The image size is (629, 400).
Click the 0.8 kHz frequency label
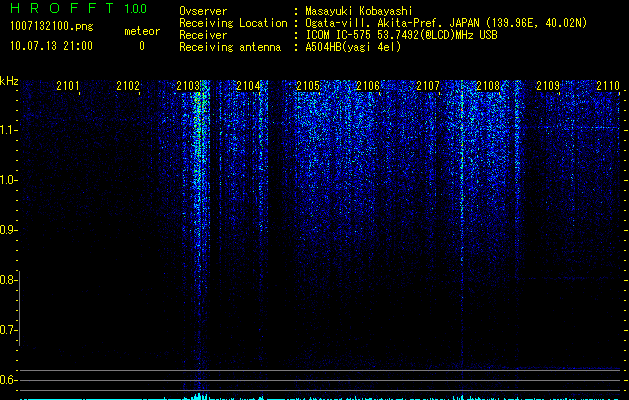(x=8, y=280)
